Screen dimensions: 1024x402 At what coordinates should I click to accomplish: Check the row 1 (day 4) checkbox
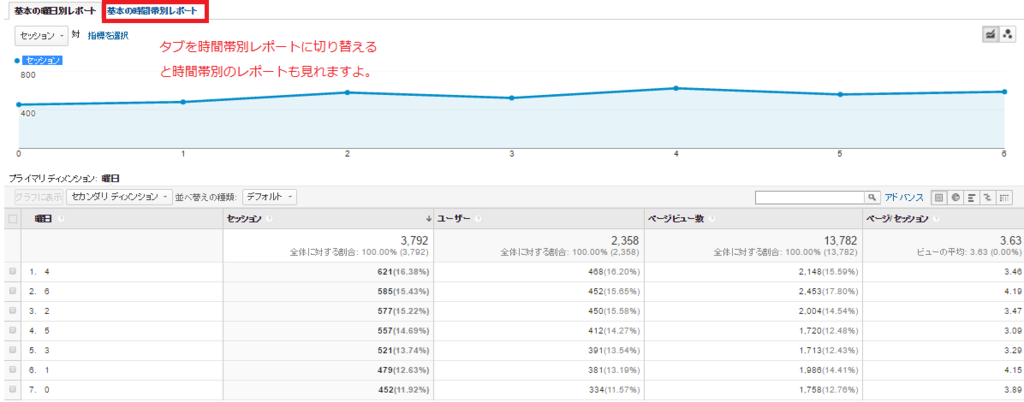point(12,270)
